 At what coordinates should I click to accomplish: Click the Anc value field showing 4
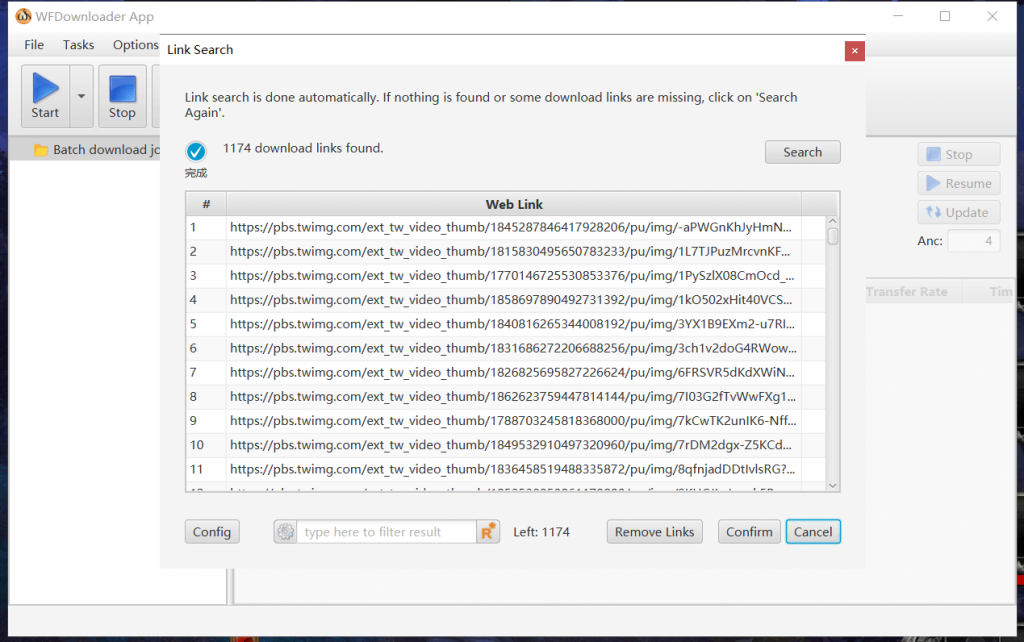click(x=974, y=241)
